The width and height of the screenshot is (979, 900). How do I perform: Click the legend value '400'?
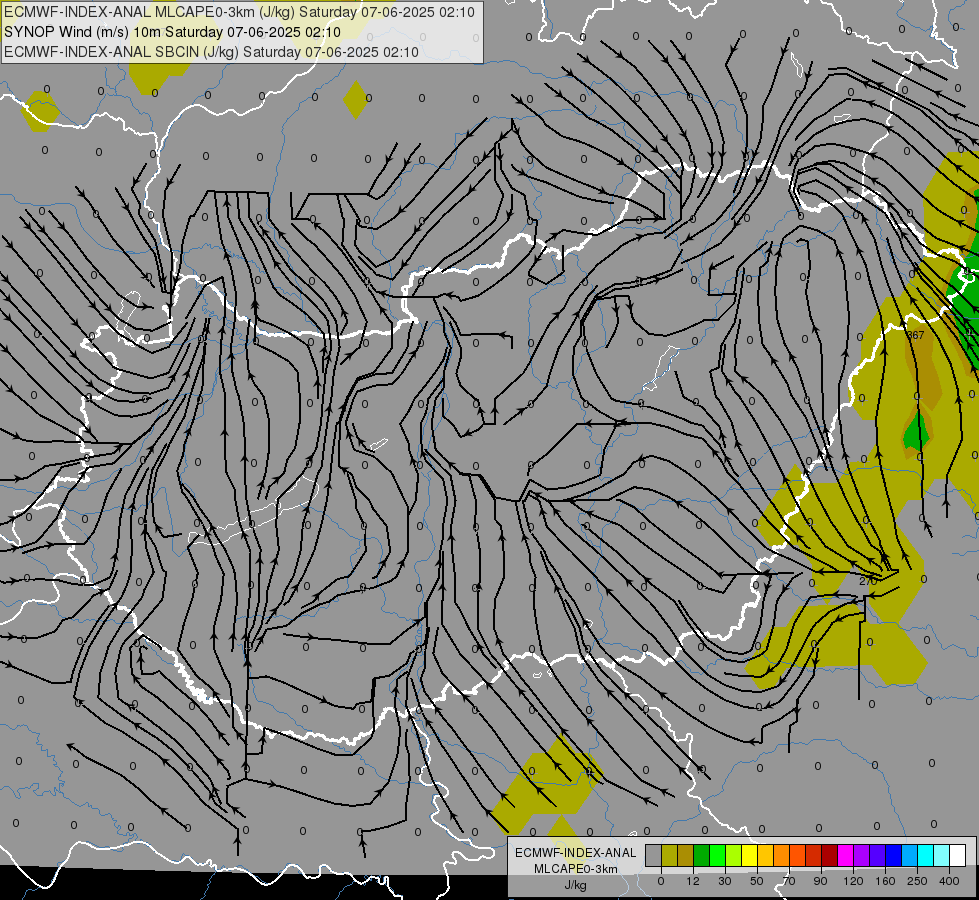pyautogui.click(x=949, y=881)
